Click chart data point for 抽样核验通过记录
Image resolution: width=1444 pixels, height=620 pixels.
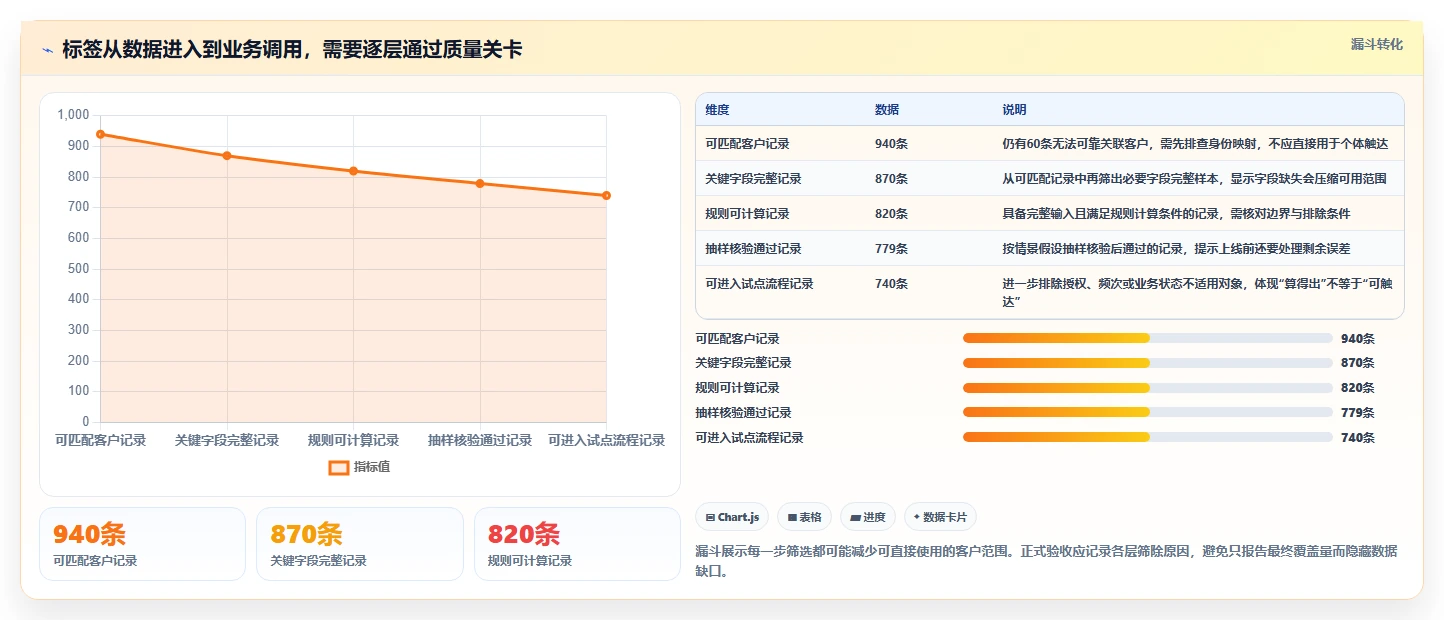(480, 183)
